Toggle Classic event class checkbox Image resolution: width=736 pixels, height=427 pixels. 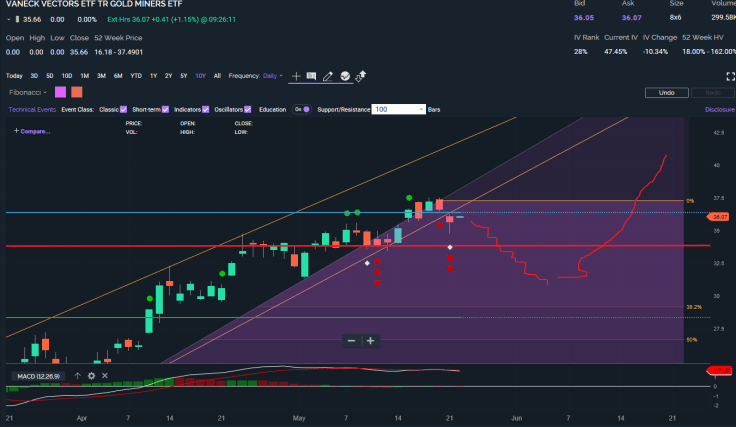point(123,109)
